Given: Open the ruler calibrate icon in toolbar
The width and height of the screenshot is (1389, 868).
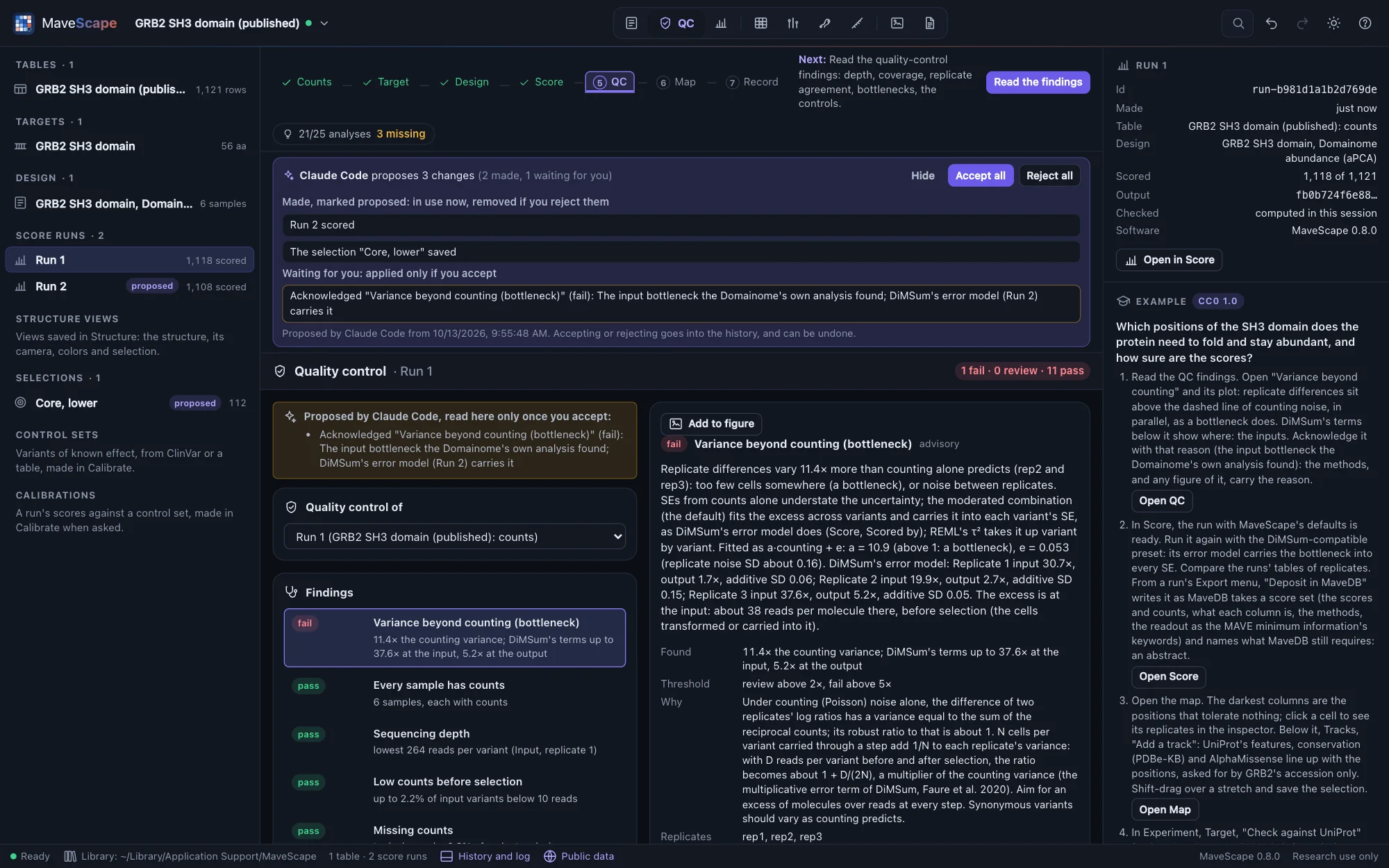Looking at the screenshot, I should [x=857, y=23].
